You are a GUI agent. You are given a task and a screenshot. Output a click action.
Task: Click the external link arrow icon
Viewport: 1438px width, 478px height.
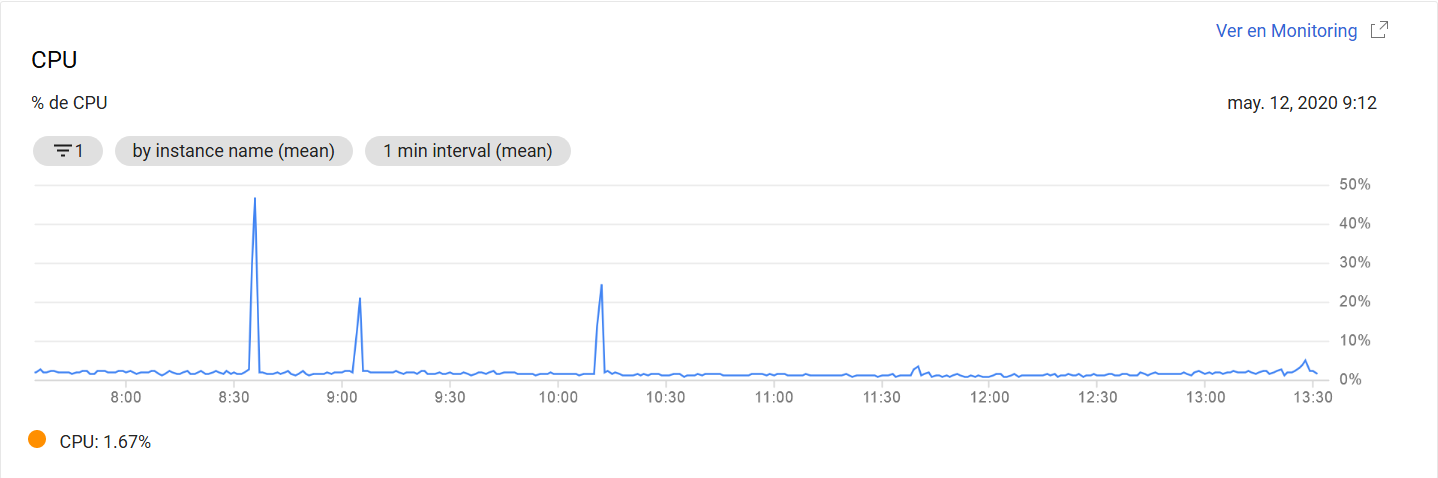(x=1379, y=30)
